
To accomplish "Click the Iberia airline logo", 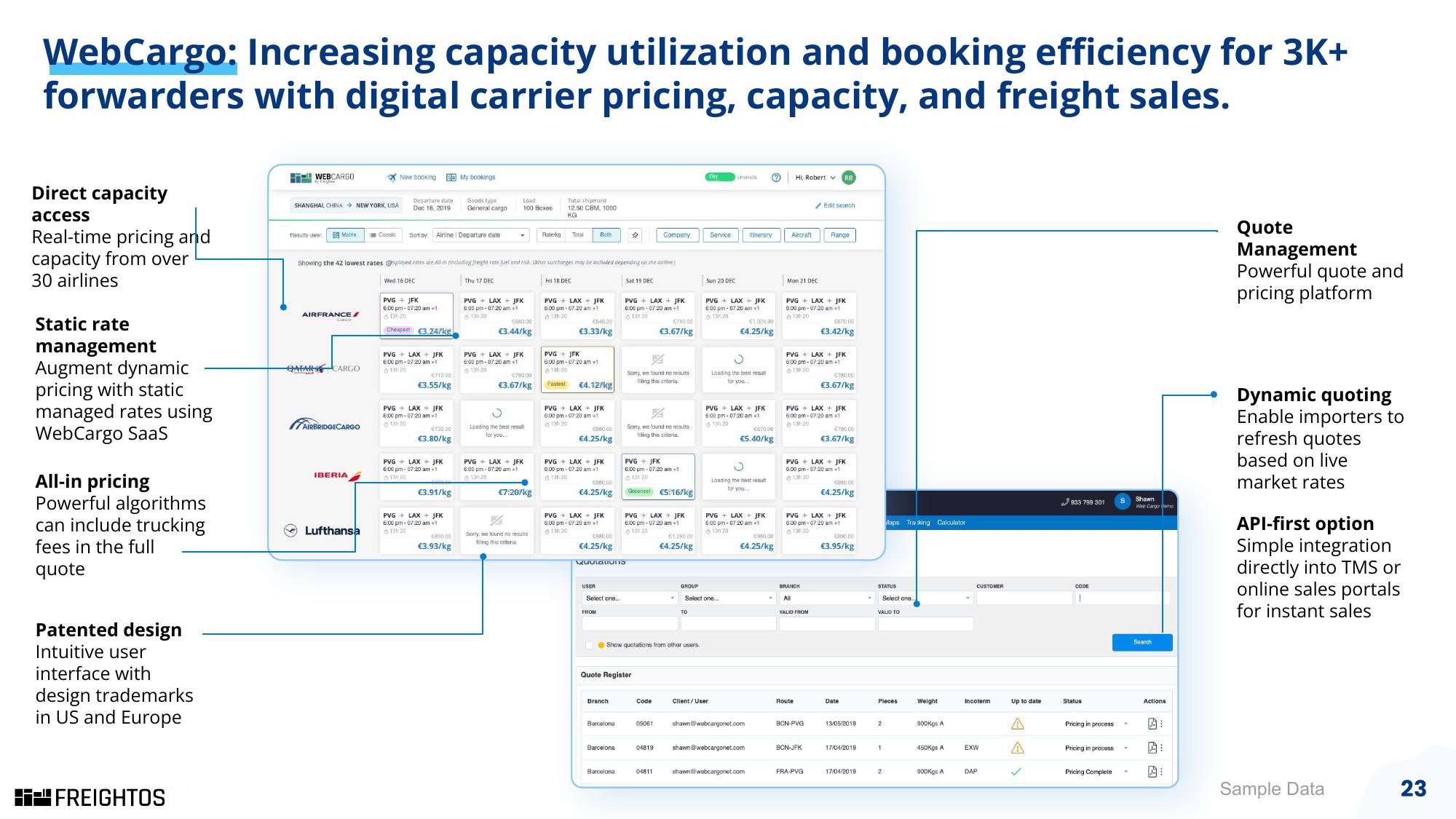I will click(x=338, y=475).
